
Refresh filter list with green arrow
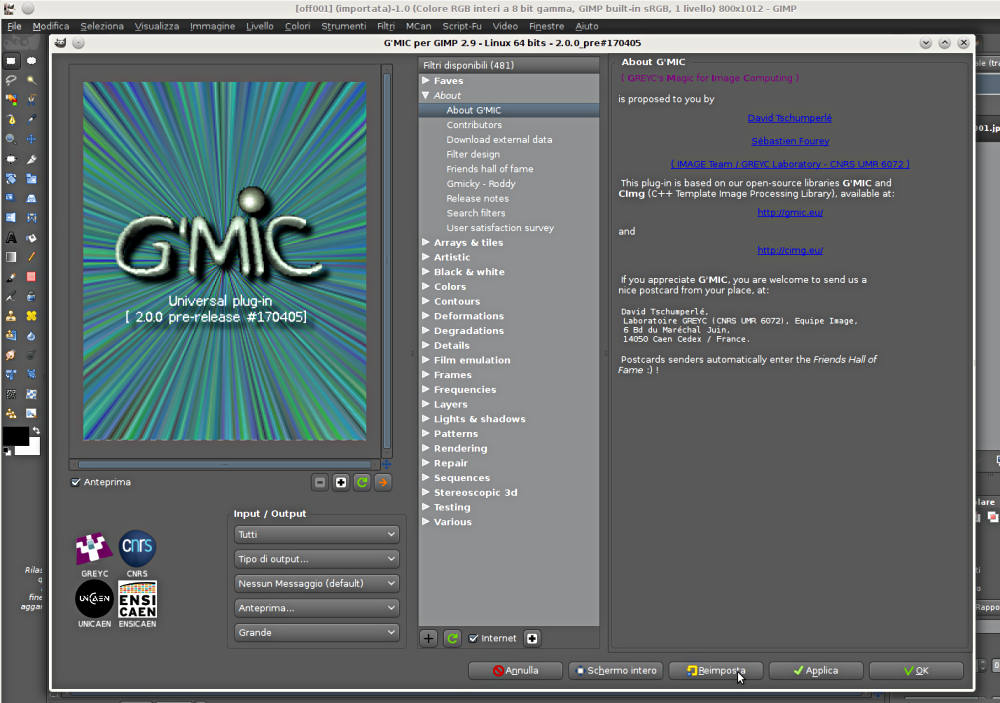click(x=452, y=638)
